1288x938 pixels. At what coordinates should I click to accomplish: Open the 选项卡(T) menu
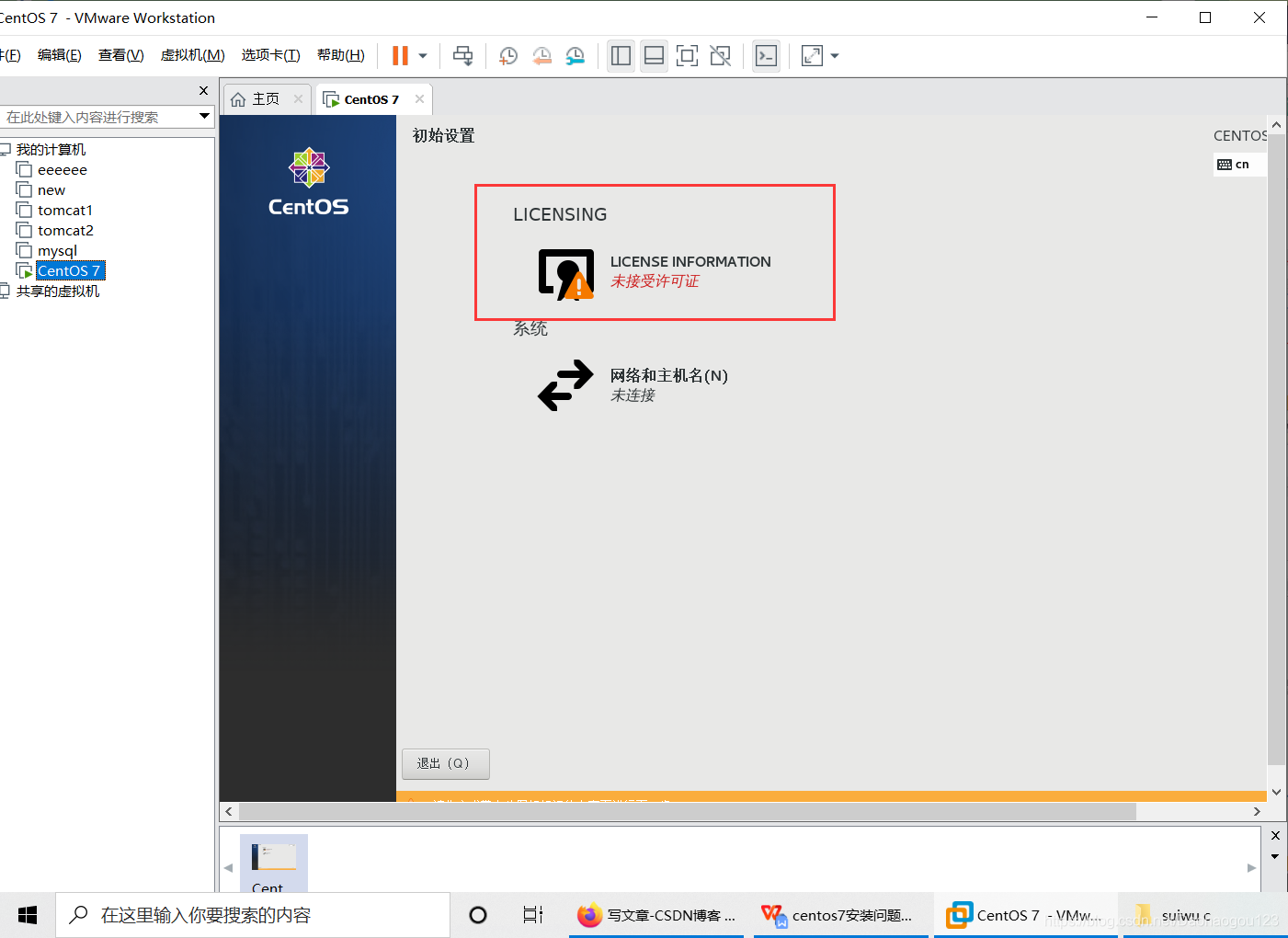tap(271, 55)
